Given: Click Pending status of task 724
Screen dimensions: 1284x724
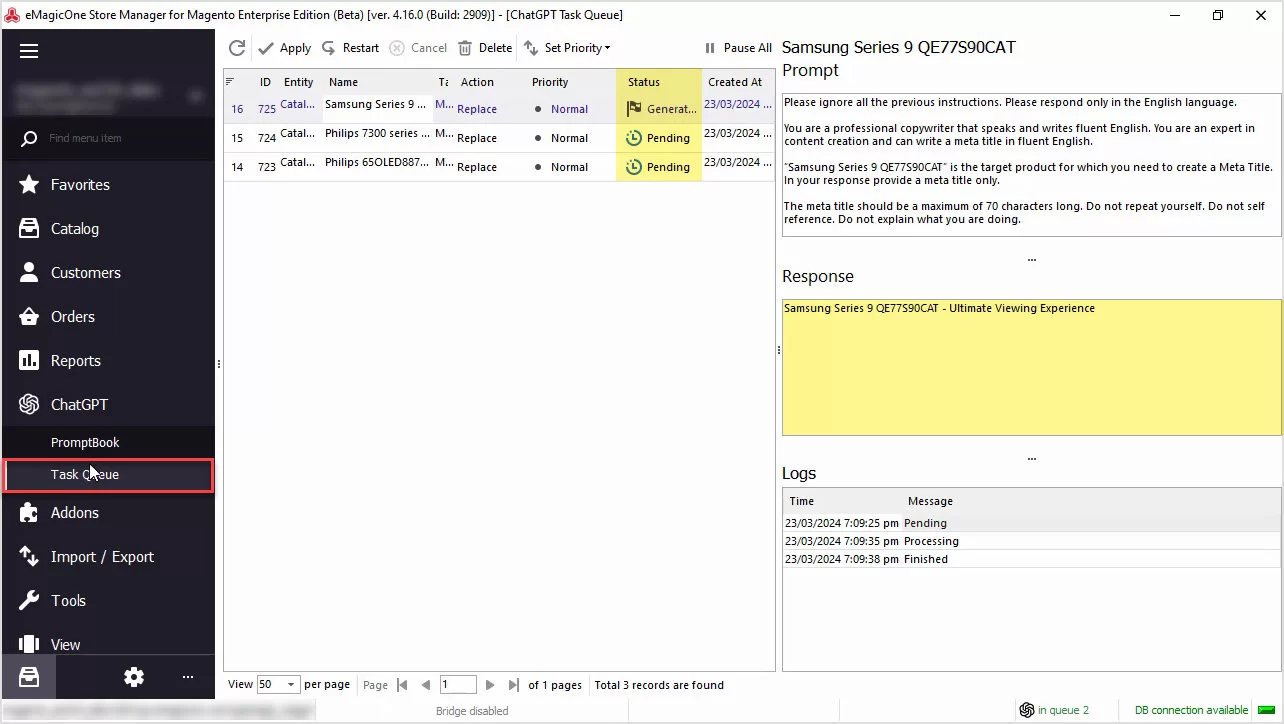Looking at the screenshot, I should (x=658, y=138).
